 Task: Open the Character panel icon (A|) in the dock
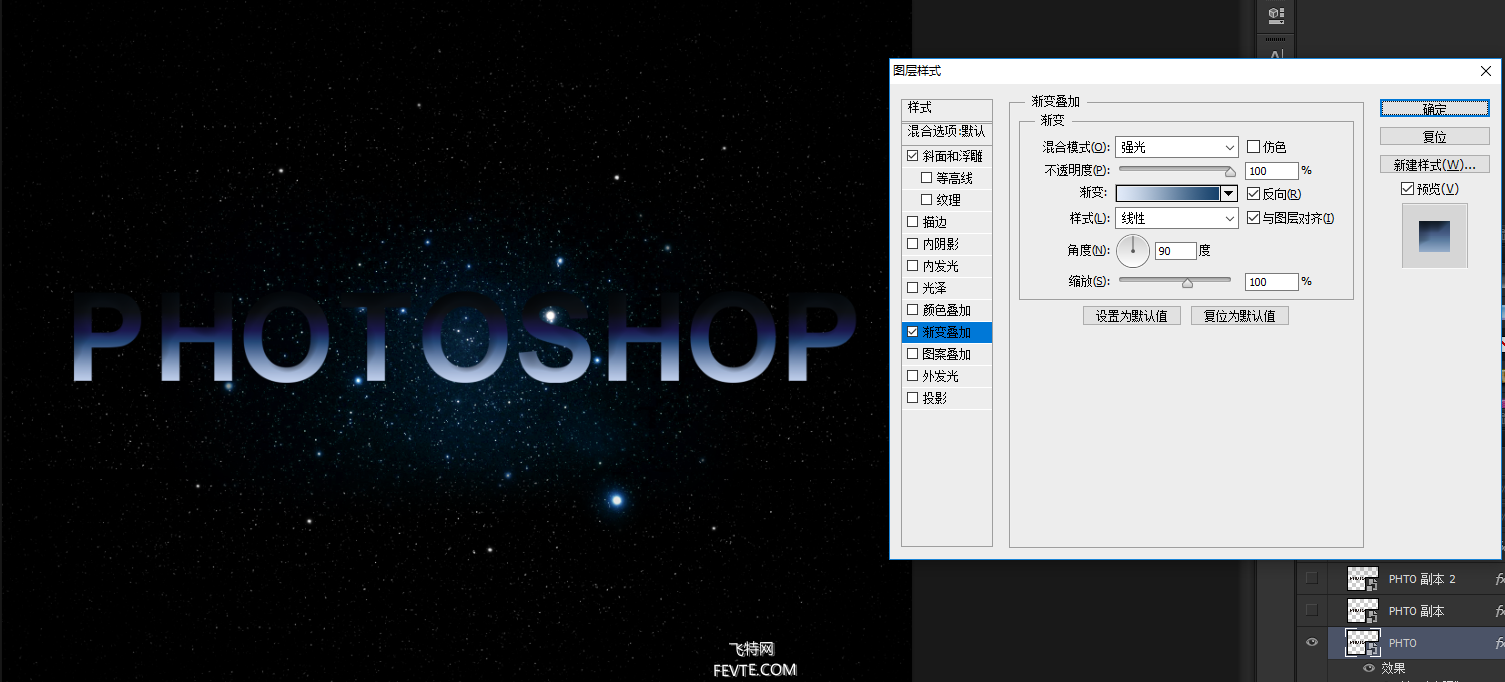tap(1276, 56)
